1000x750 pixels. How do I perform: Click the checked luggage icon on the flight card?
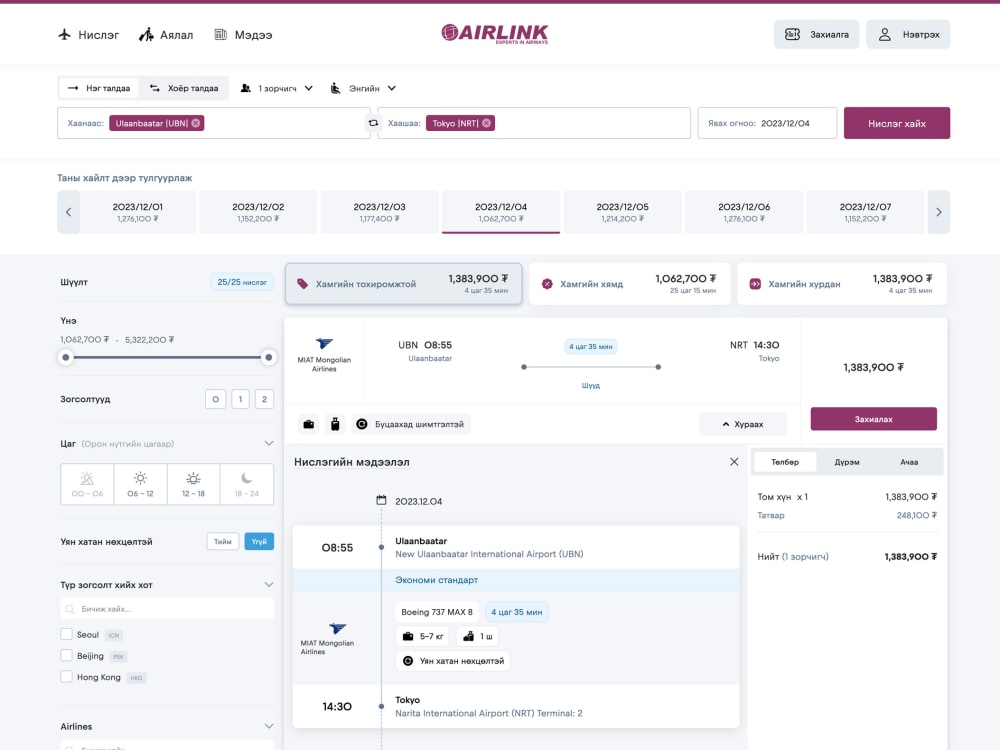(335, 424)
